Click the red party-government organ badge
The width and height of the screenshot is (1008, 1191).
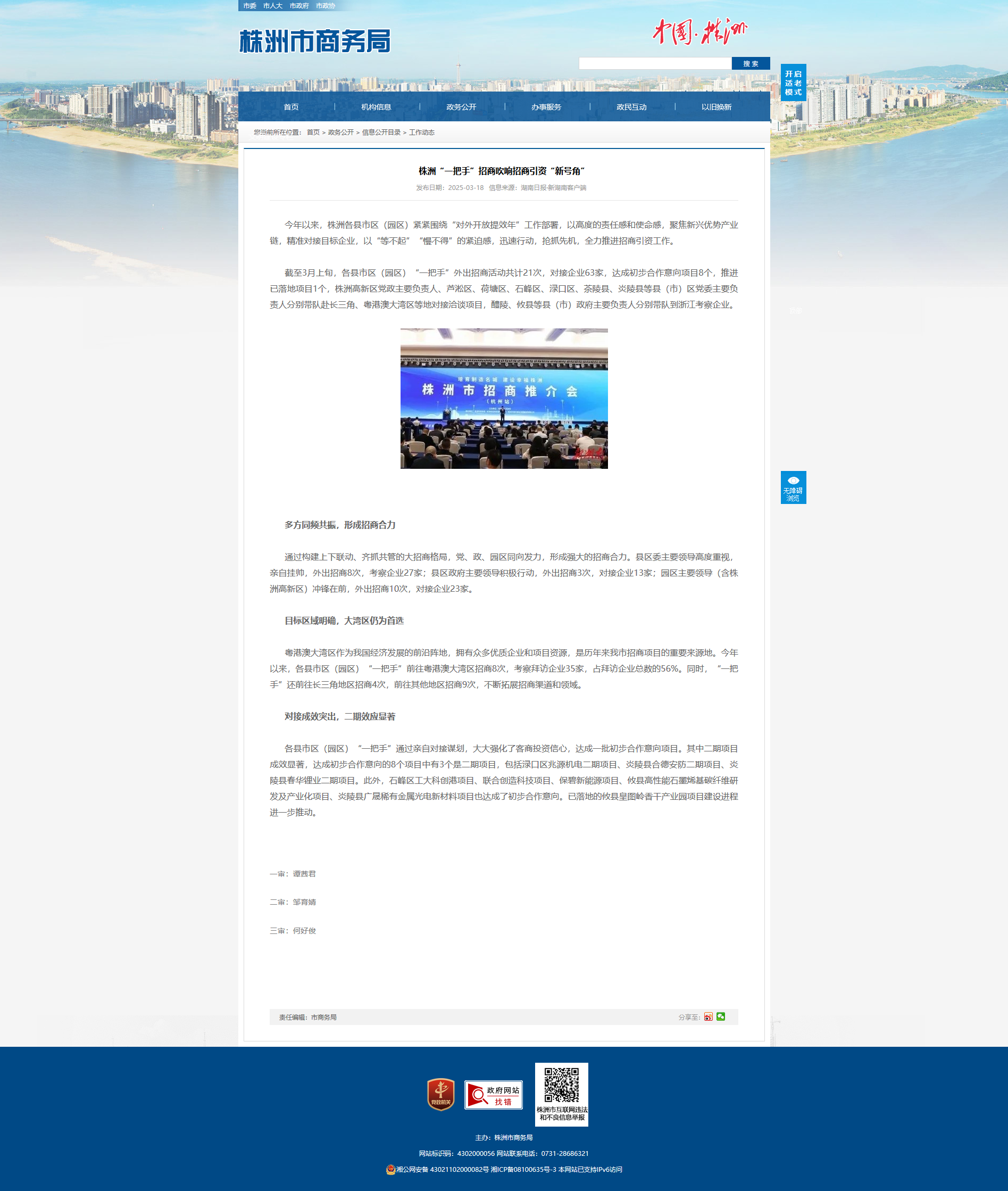pyautogui.click(x=440, y=1094)
